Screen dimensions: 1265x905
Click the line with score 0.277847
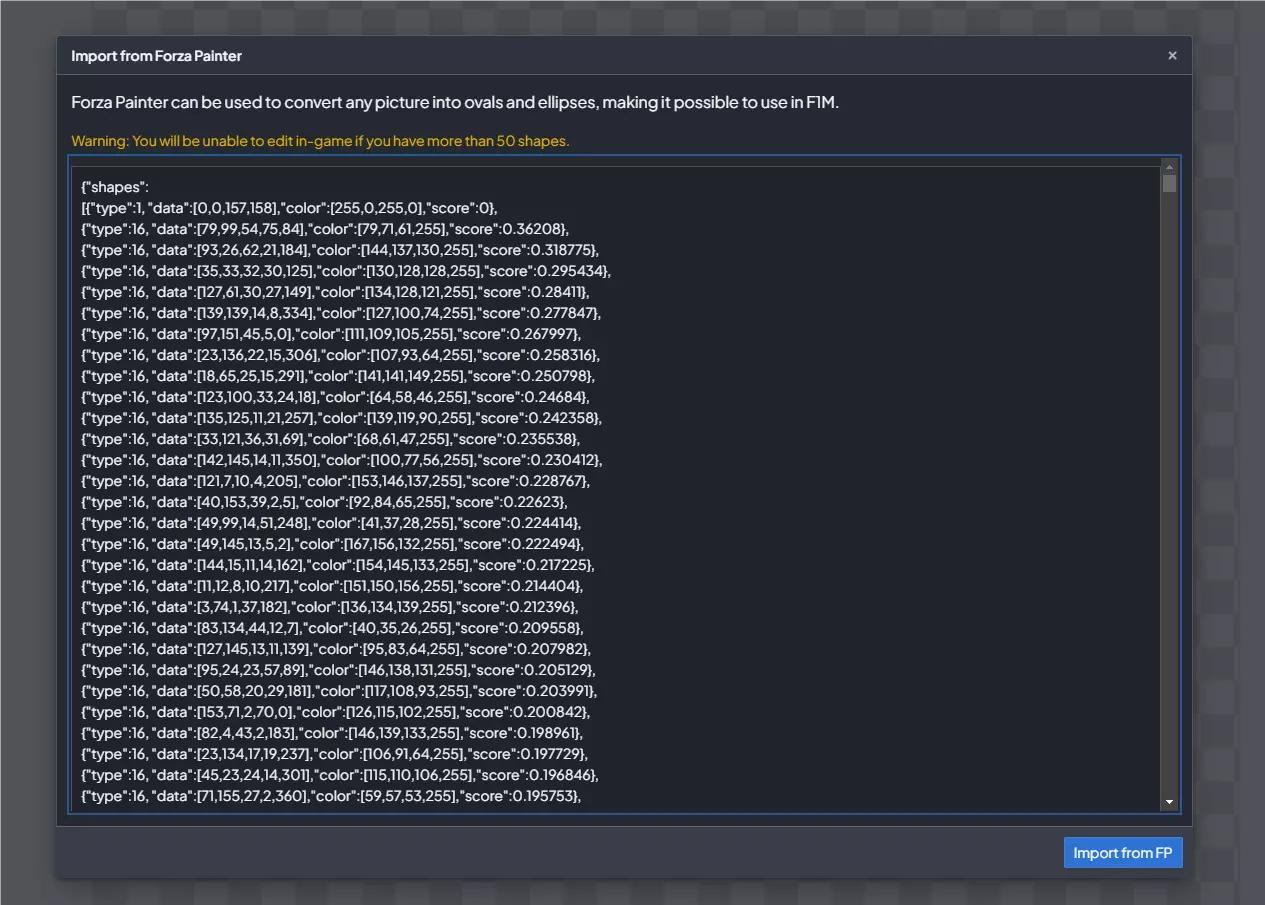click(x=341, y=313)
